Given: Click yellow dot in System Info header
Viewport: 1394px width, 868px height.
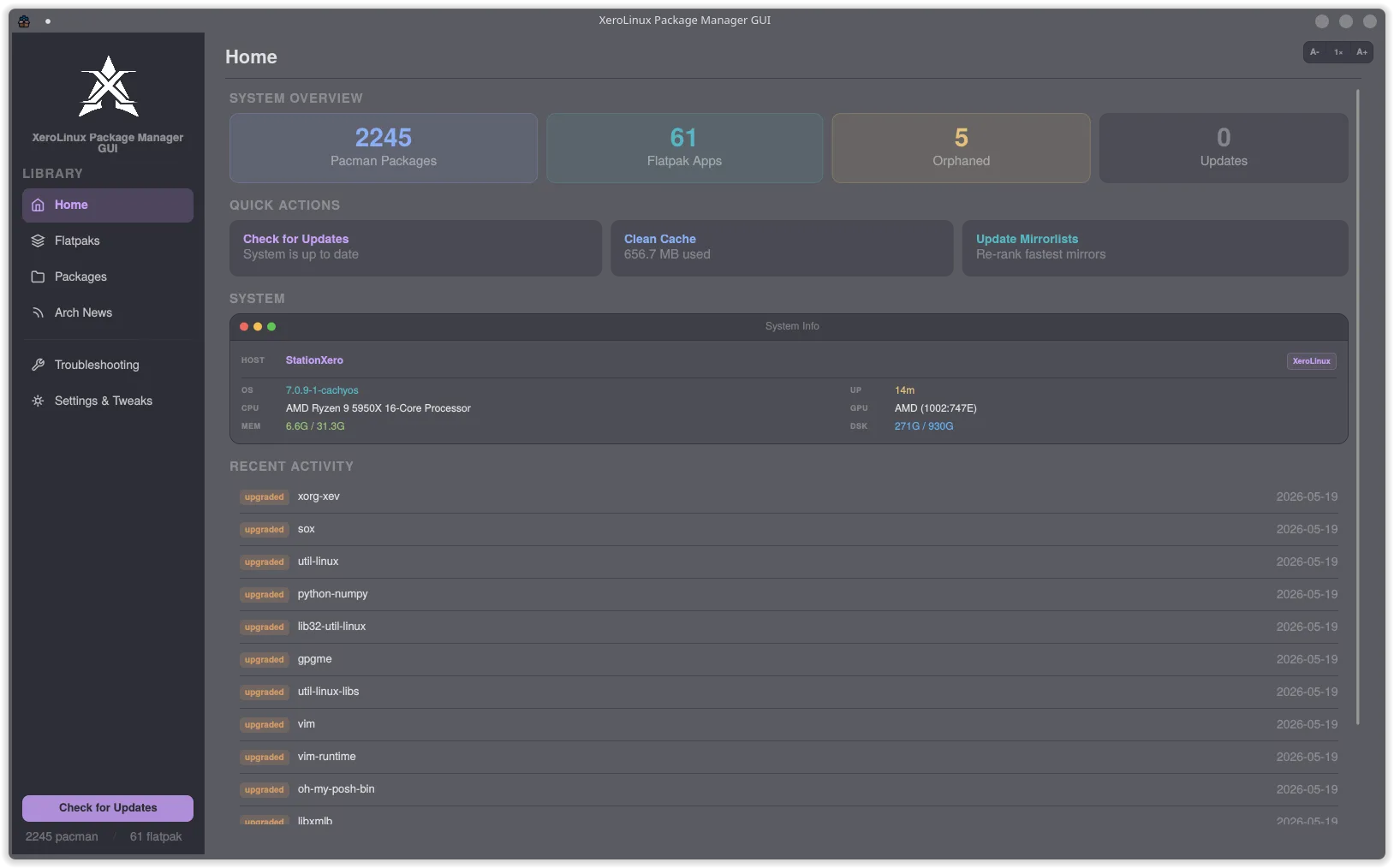Looking at the screenshot, I should [x=258, y=327].
